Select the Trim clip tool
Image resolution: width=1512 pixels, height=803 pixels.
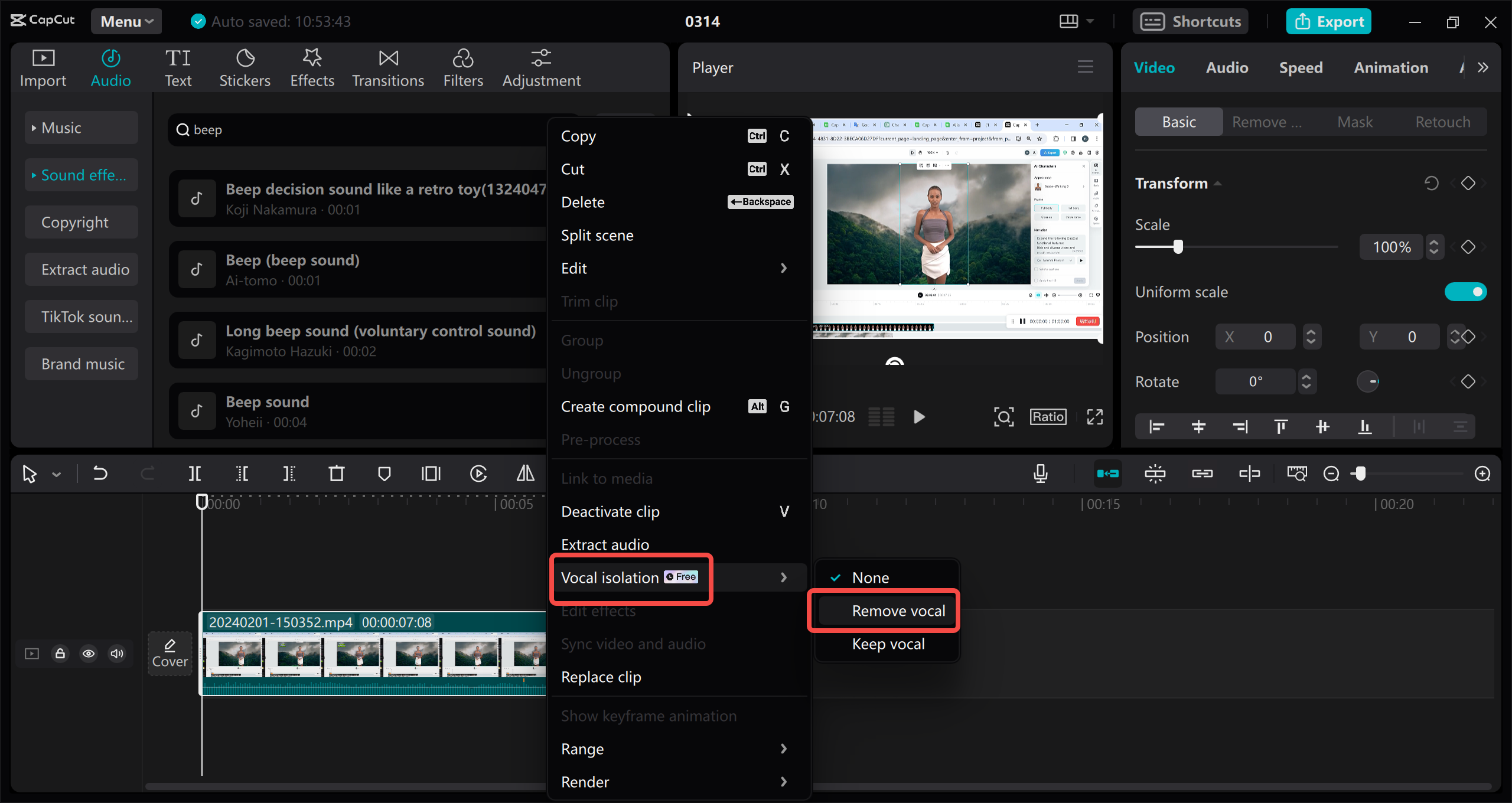(x=590, y=300)
